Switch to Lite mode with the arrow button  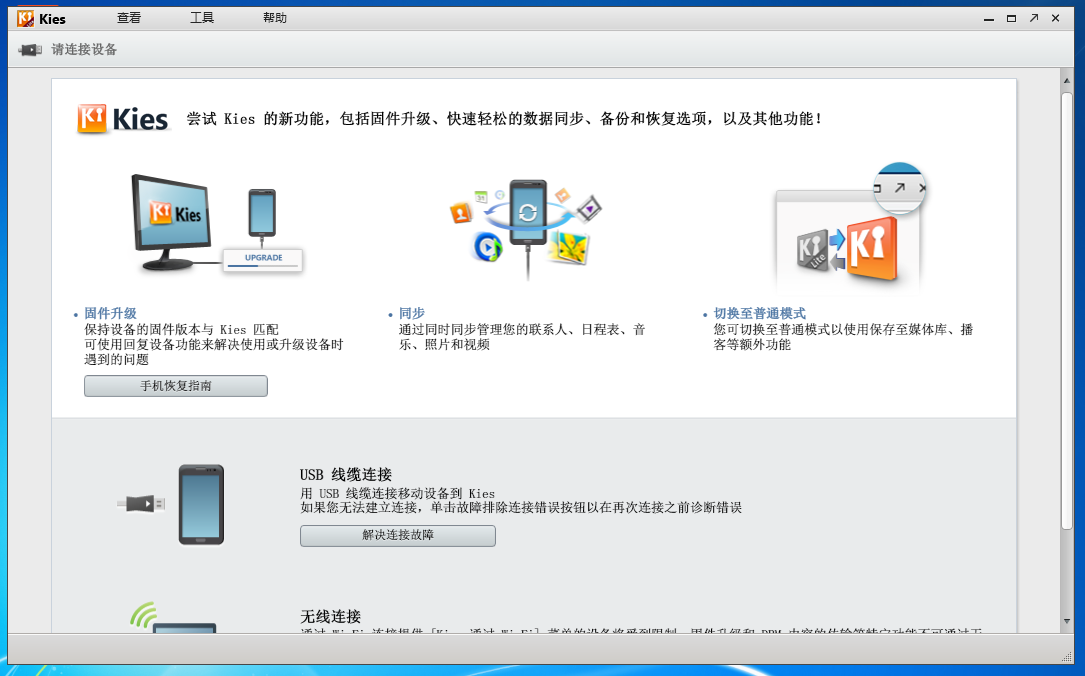click(1034, 18)
